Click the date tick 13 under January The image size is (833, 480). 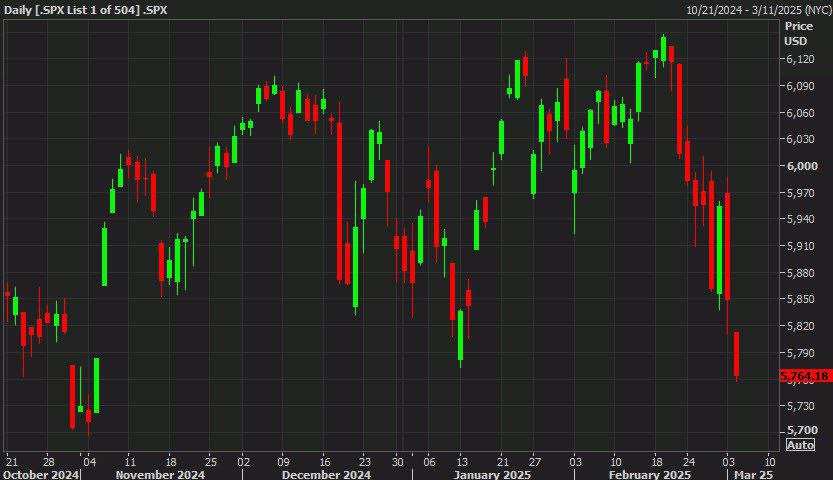click(x=462, y=461)
